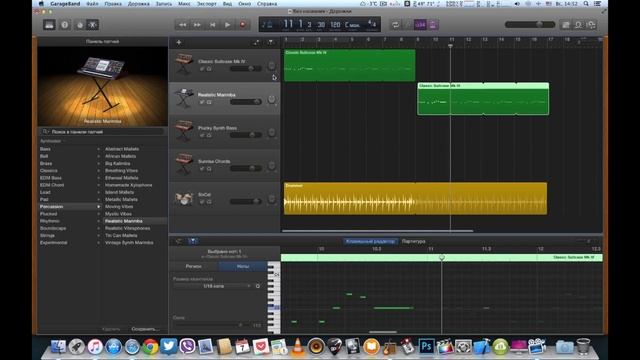
Task: Mute the Plucky Synth Bass track
Action: pos(202,135)
